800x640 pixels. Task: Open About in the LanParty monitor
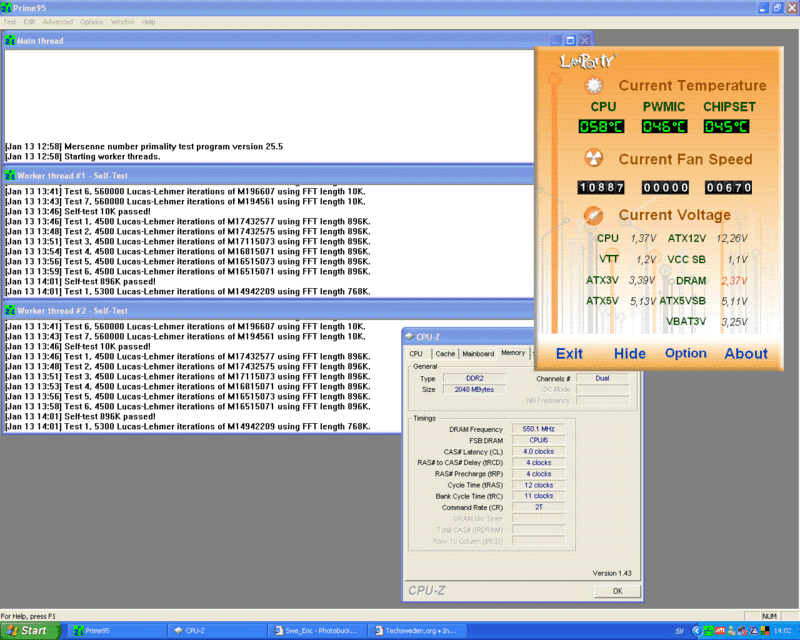(x=746, y=354)
